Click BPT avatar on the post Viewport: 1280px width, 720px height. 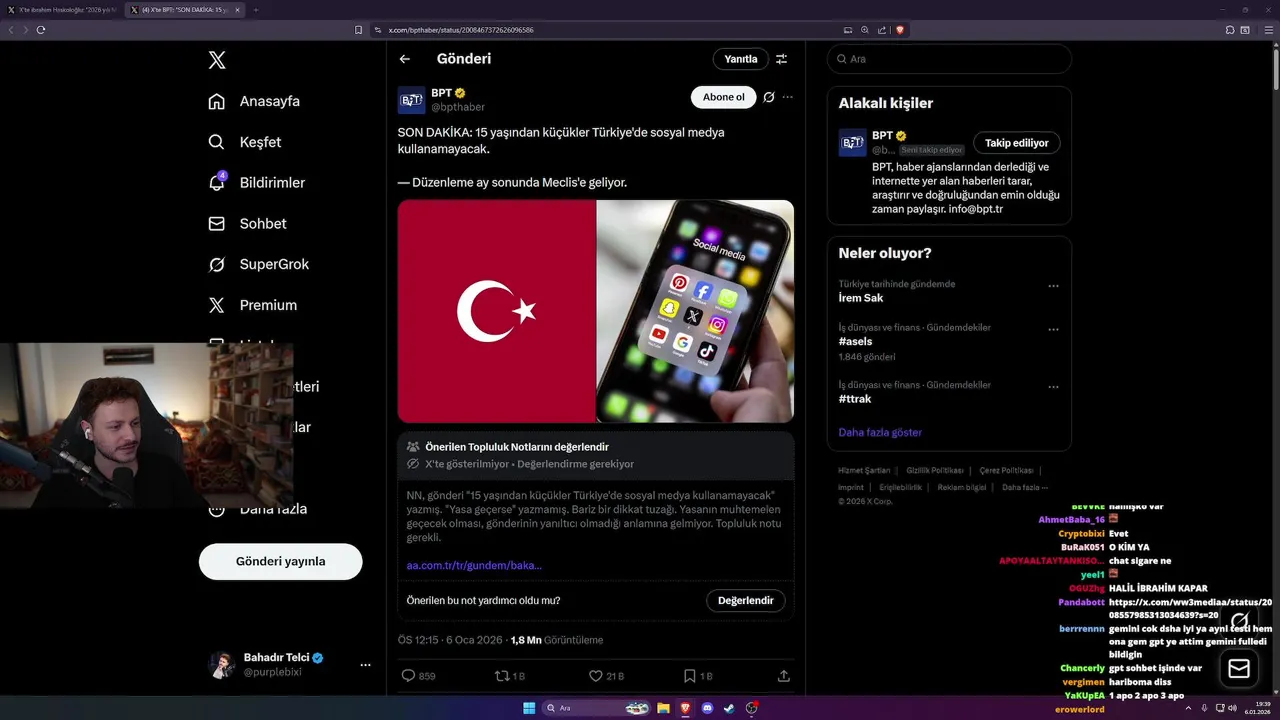(412, 100)
